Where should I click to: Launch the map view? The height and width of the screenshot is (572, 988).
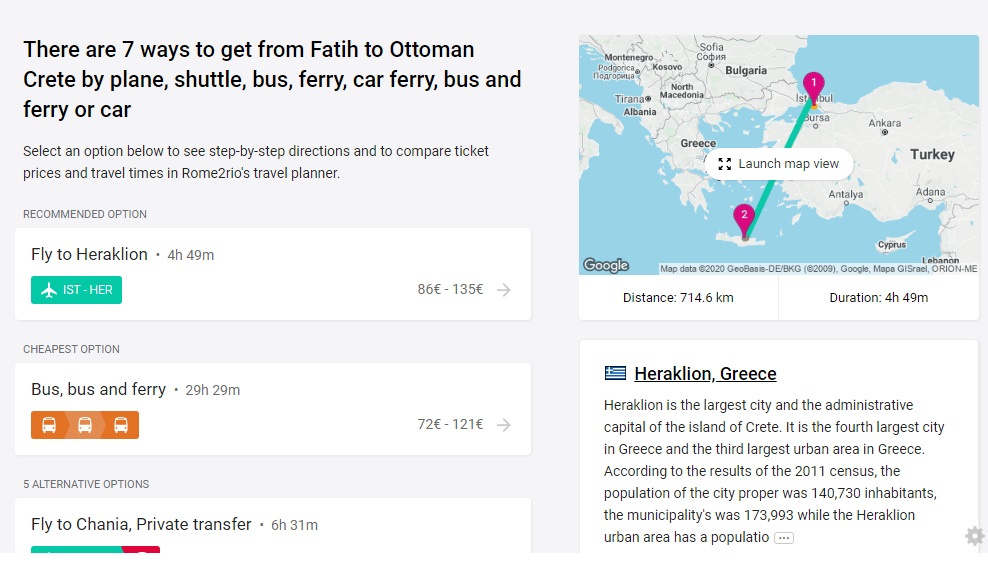pos(779,164)
